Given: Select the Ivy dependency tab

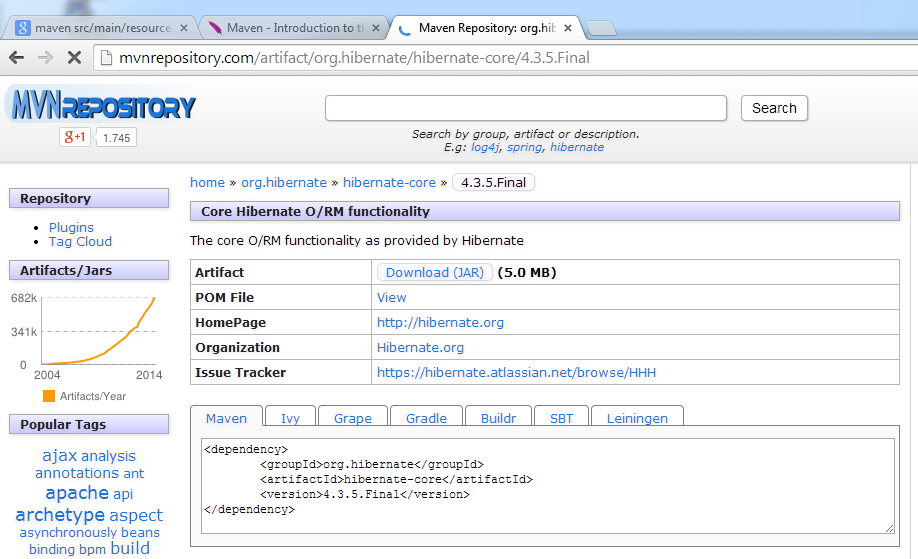Looking at the screenshot, I should click(290, 417).
